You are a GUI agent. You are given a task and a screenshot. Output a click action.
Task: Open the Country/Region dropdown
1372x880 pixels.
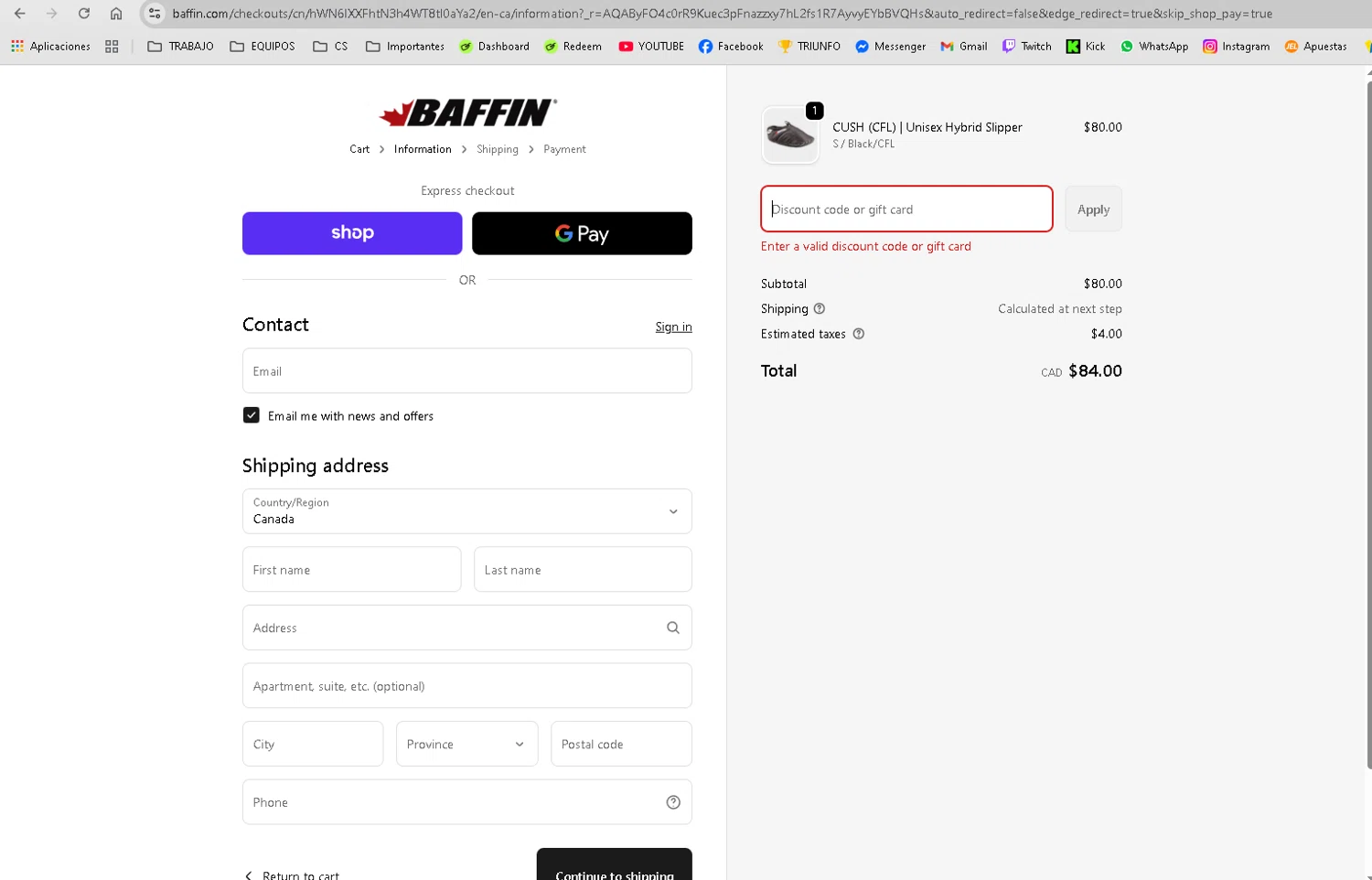tap(467, 511)
